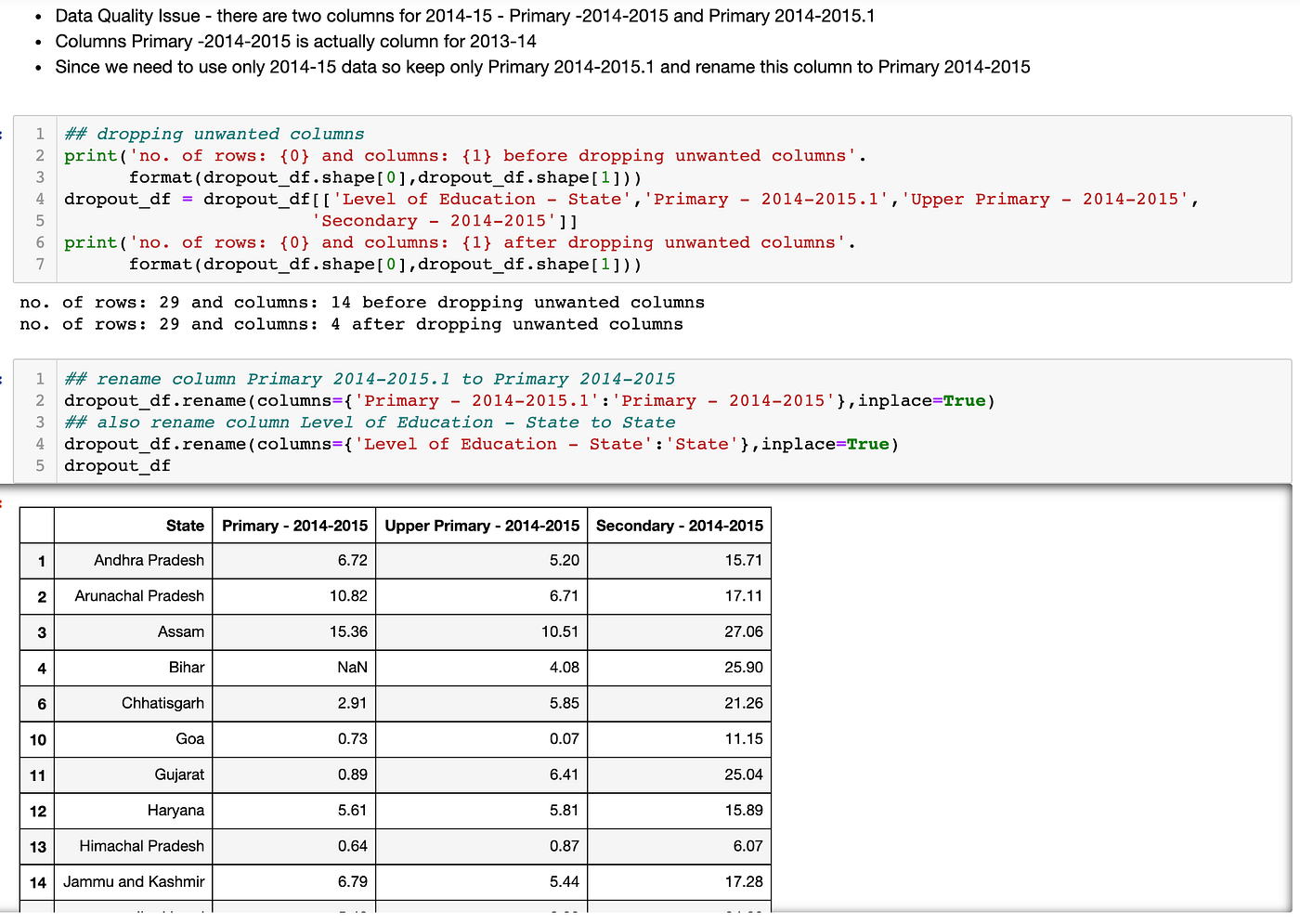Select the NaN value in Bihar's row
1300x924 pixels.
[x=354, y=667]
